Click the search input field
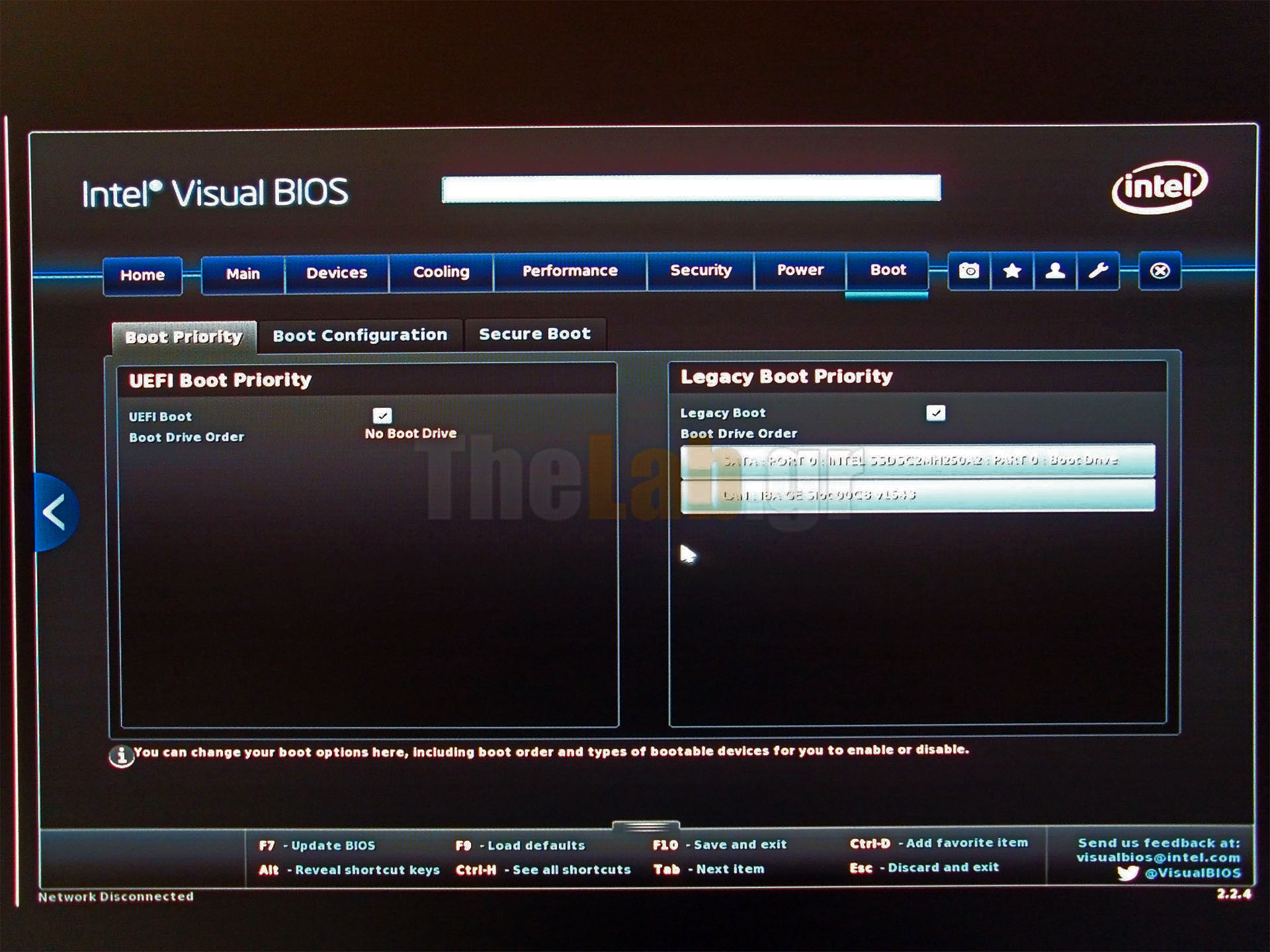 tap(691, 188)
